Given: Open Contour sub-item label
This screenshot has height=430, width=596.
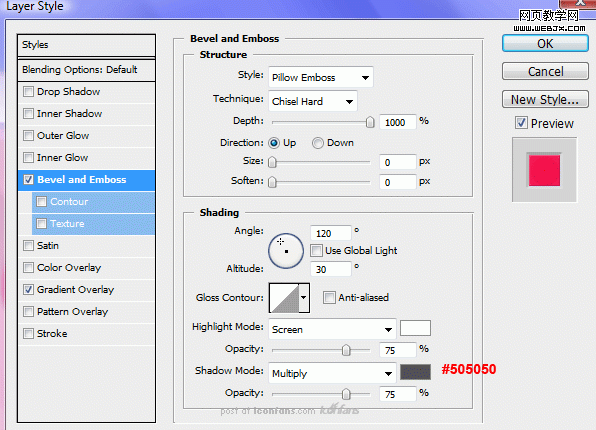Looking at the screenshot, I should [x=69, y=202].
